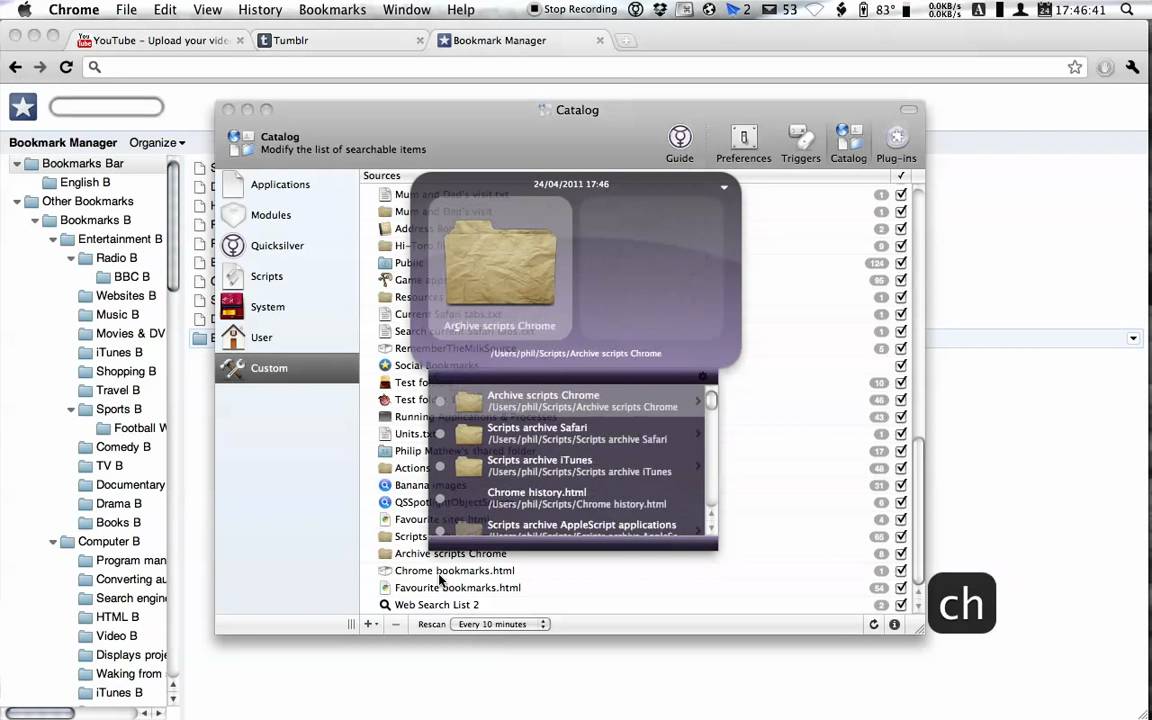Open Chrome wrench menu
The height and width of the screenshot is (720, 1152).
click(1132, 67)
